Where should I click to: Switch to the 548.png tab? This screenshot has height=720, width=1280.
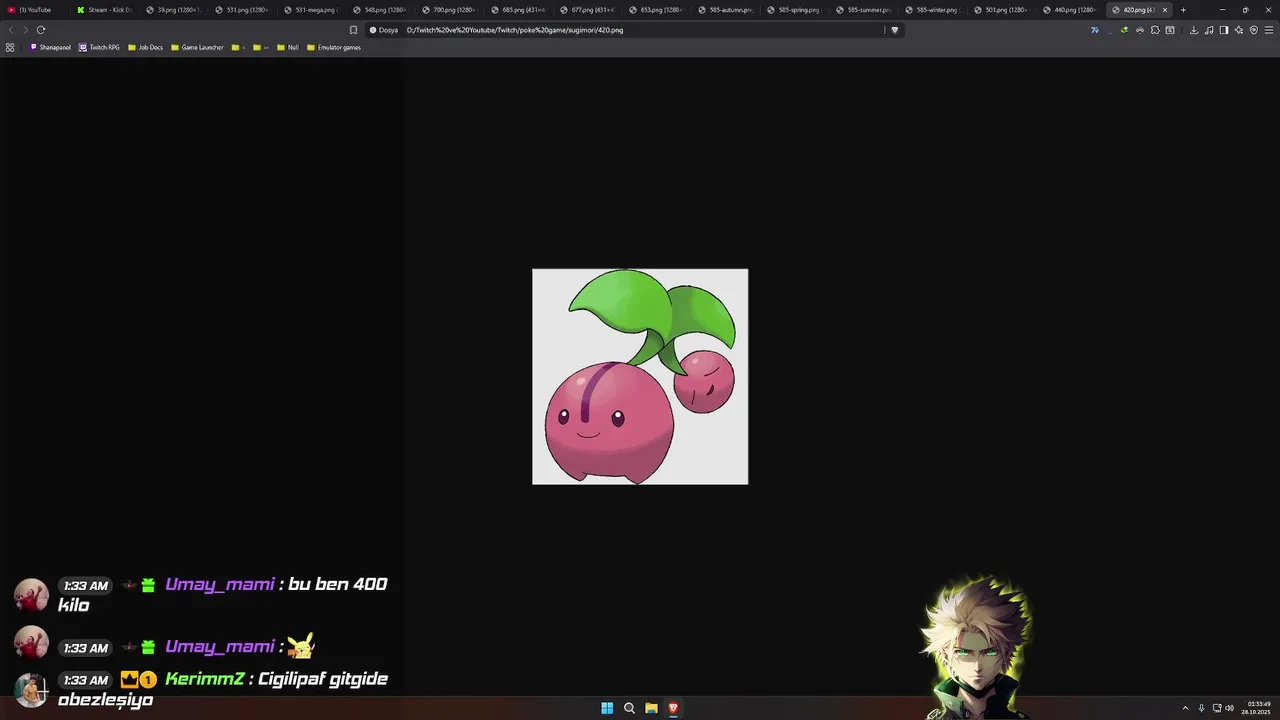coord(380,10)
